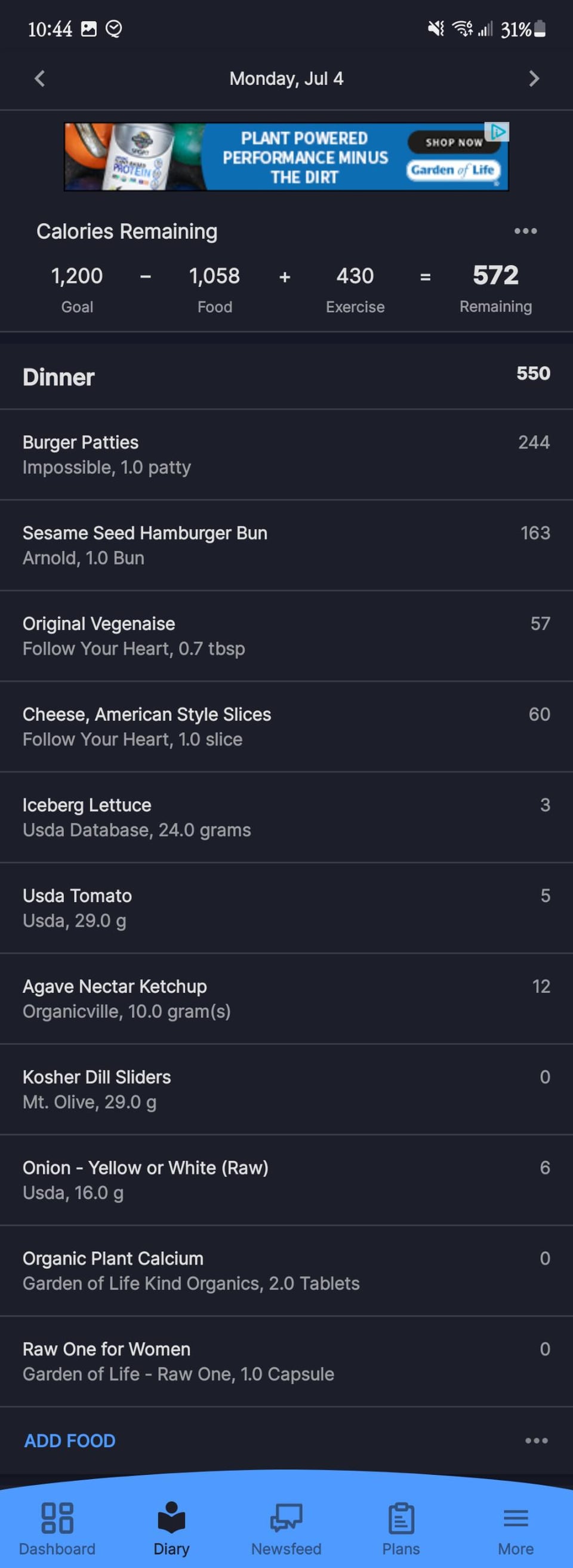573x1568 pixels.
Task: Go to previous day arrow
Action: (39, 79)
